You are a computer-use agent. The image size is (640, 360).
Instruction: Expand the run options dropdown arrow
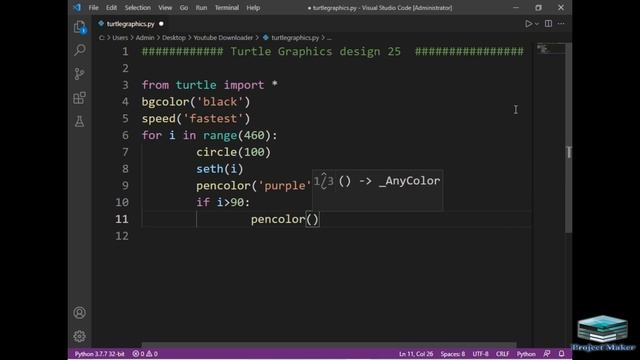point(537,24)
